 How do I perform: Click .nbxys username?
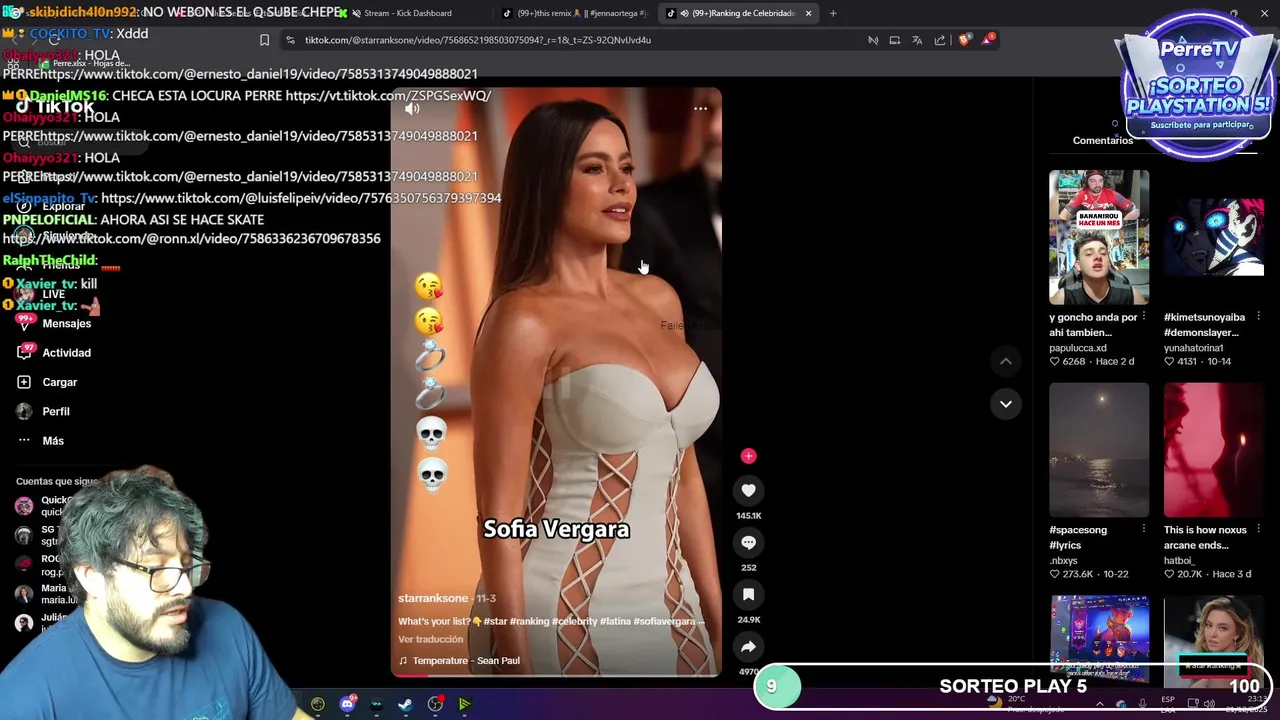pos(1063,561)
